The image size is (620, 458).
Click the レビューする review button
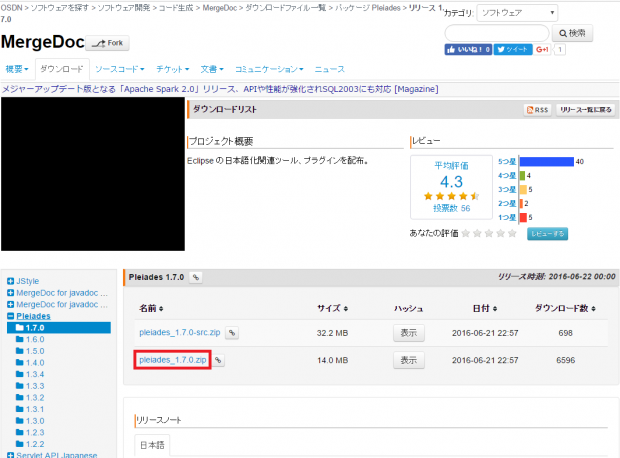(547, 234)
